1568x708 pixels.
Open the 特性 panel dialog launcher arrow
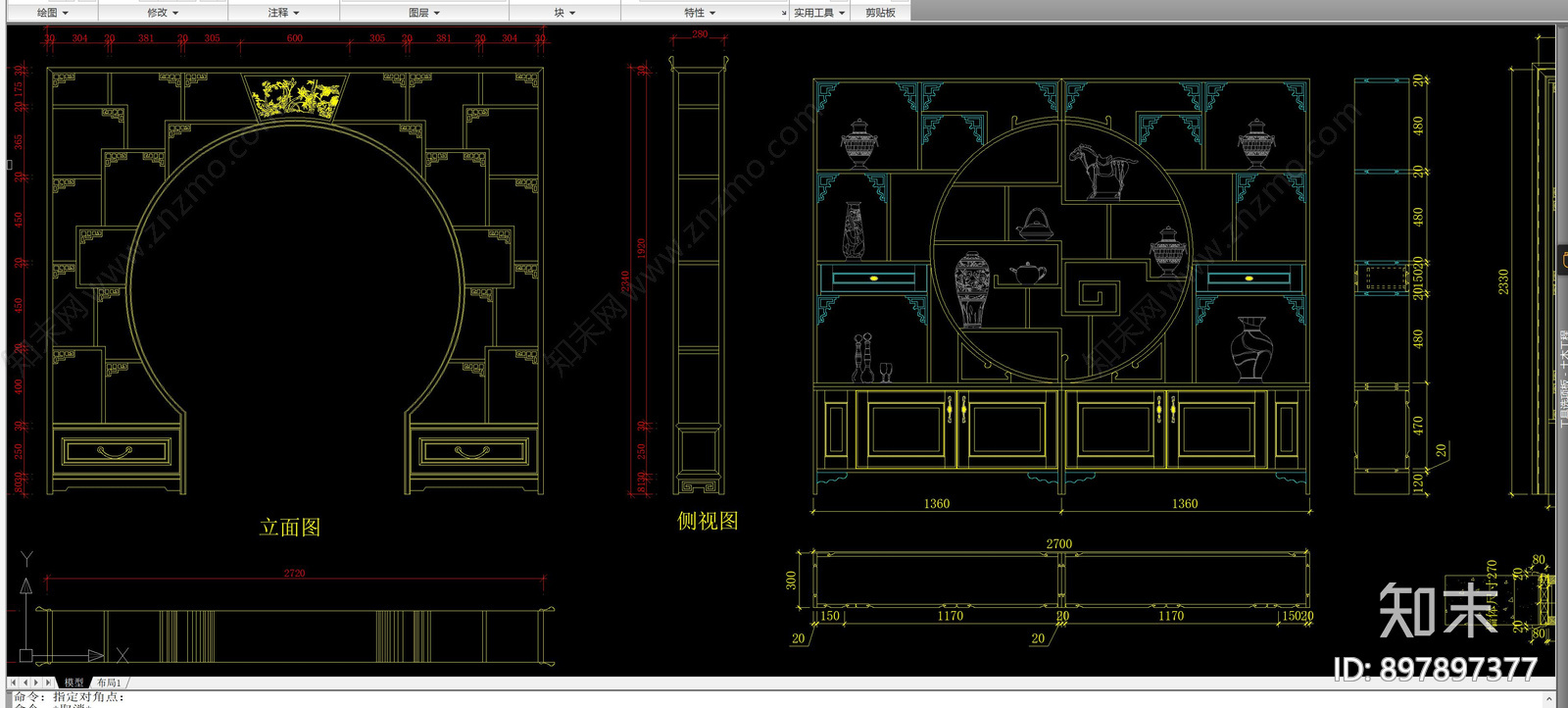click(783, 14)
